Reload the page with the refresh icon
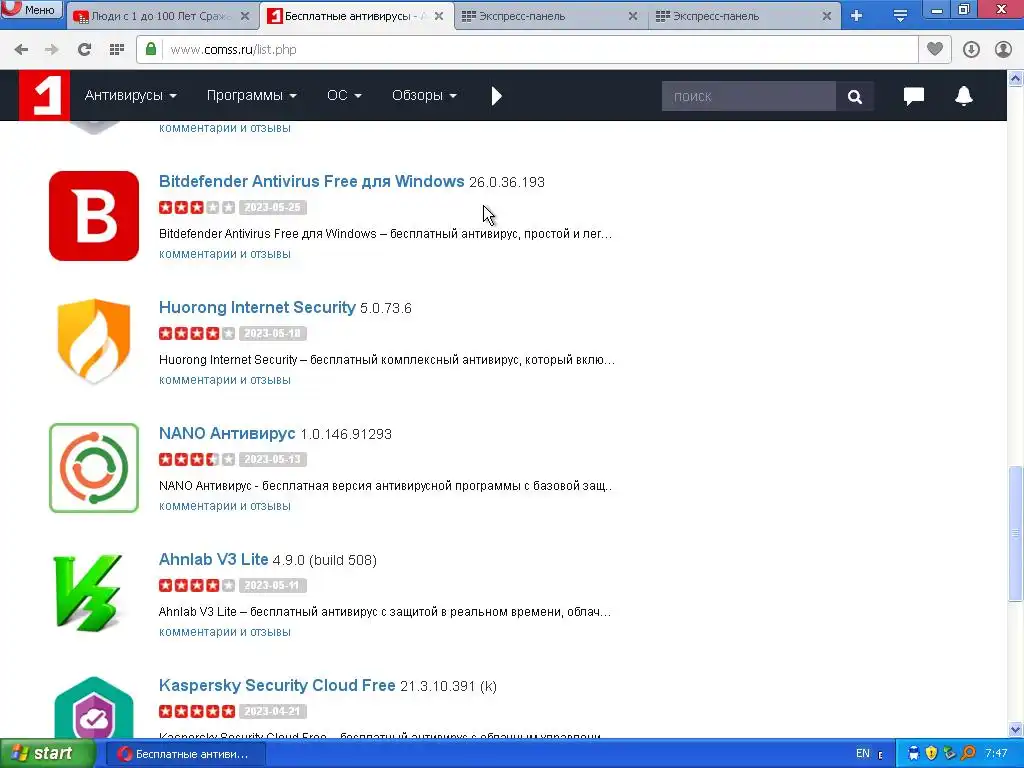 coord(84,50)
